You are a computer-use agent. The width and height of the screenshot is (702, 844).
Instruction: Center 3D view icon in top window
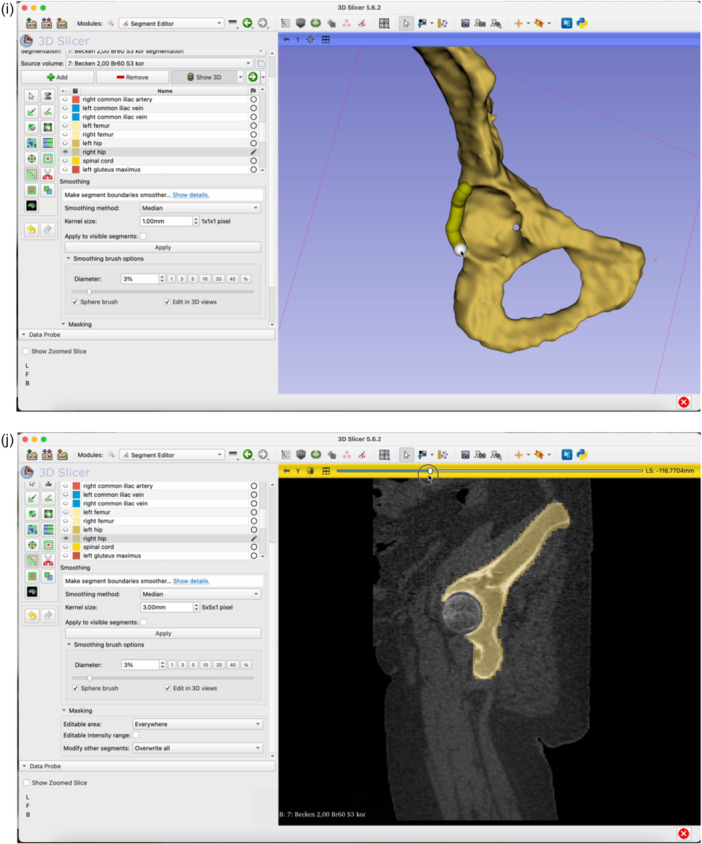310,39
